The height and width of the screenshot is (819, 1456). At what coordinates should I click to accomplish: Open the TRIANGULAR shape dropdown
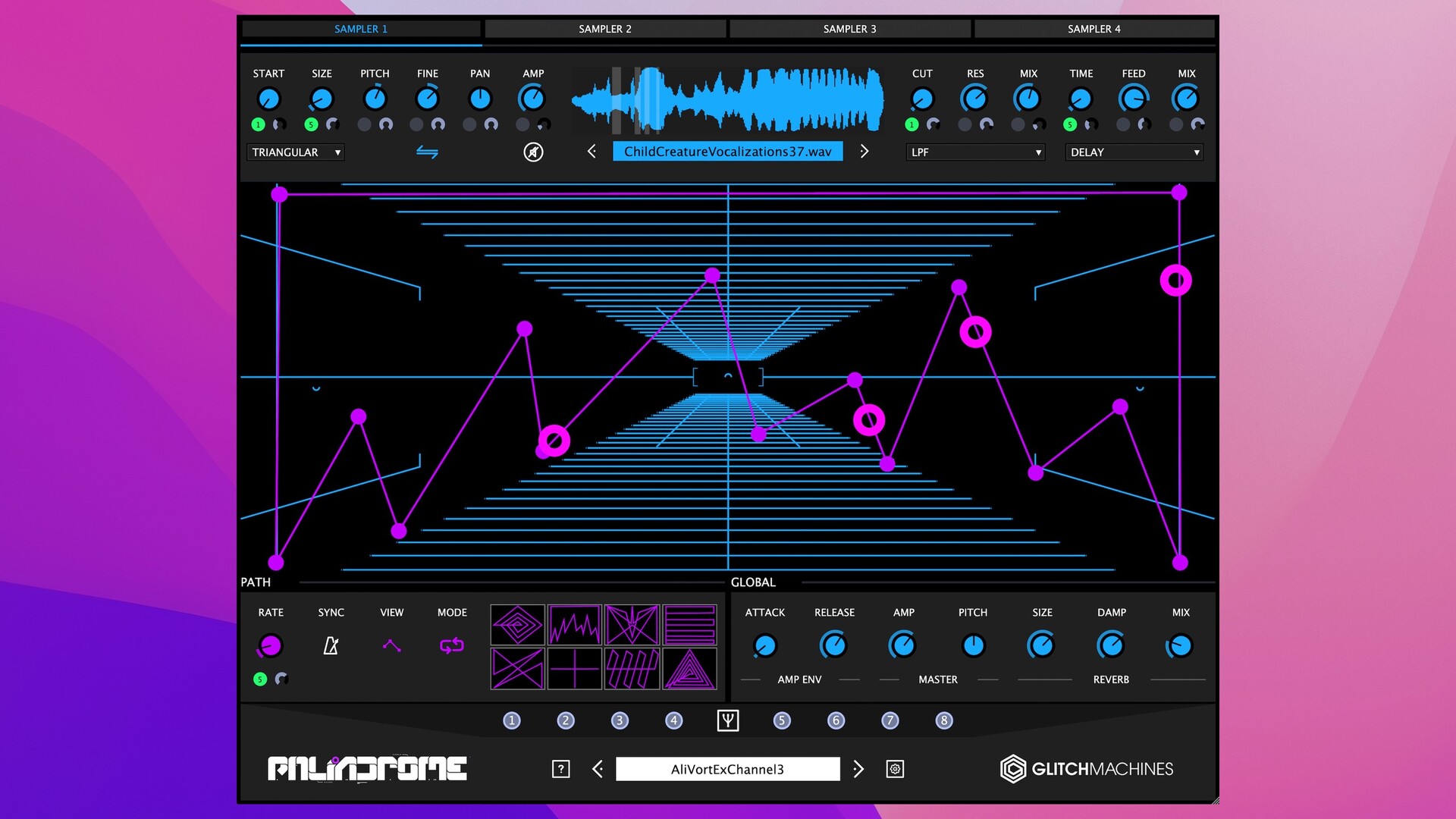click(295, 152)
